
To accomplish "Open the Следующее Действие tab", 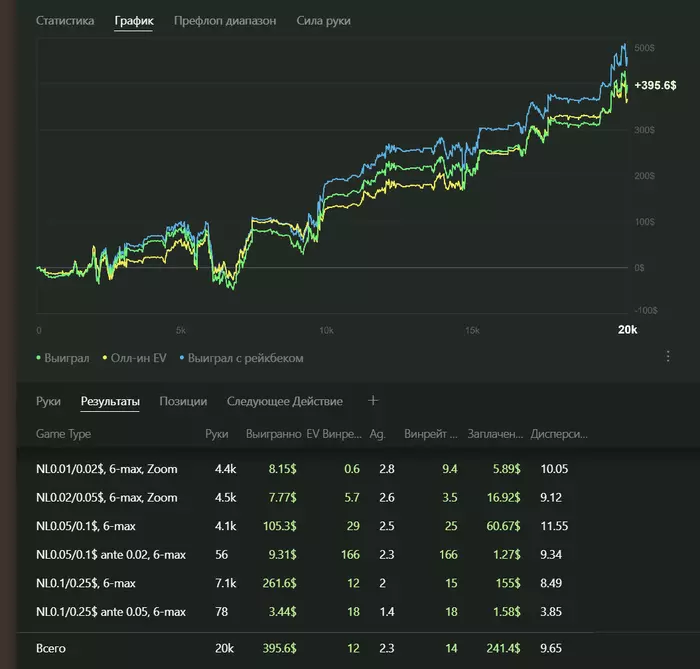I will click(x=285, y=401).
